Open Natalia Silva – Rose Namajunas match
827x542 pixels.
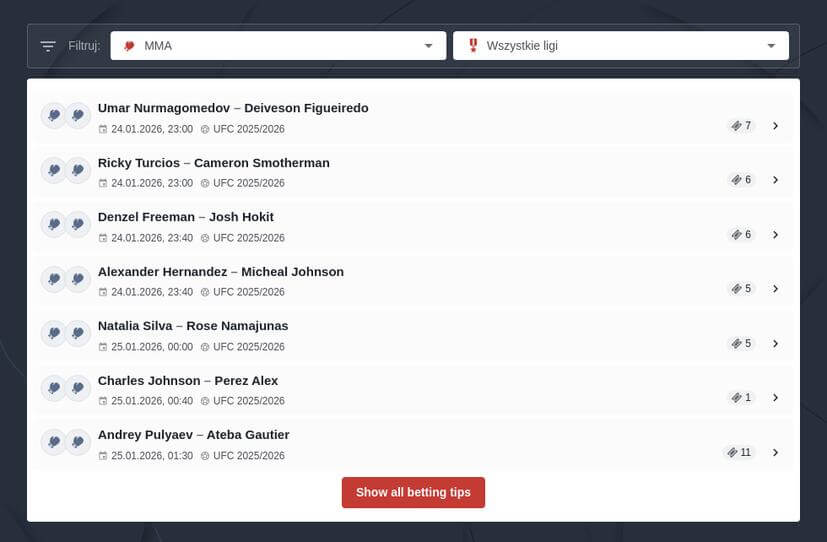[193, 326]
